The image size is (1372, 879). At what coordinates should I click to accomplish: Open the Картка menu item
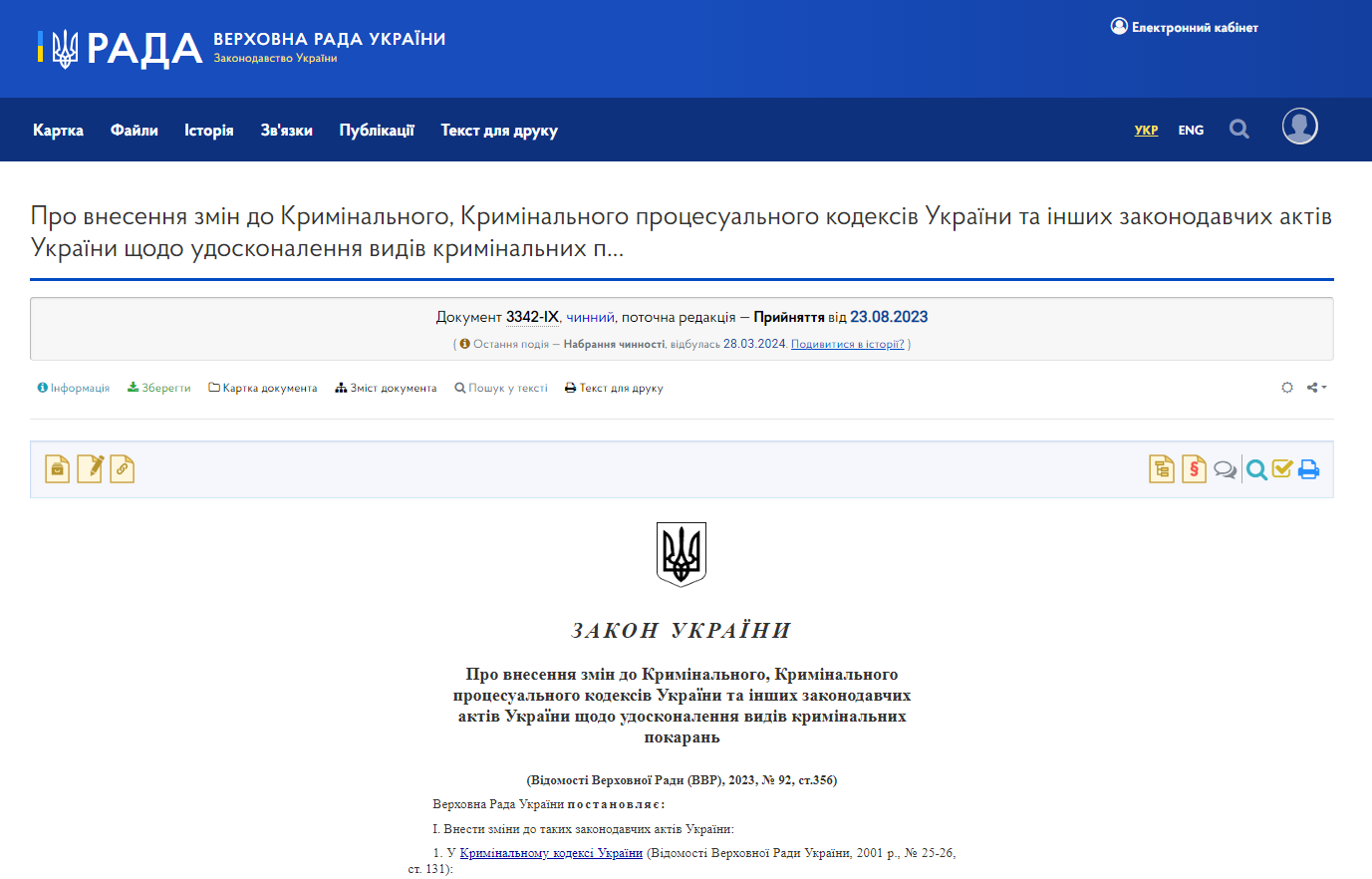point(58,131)
